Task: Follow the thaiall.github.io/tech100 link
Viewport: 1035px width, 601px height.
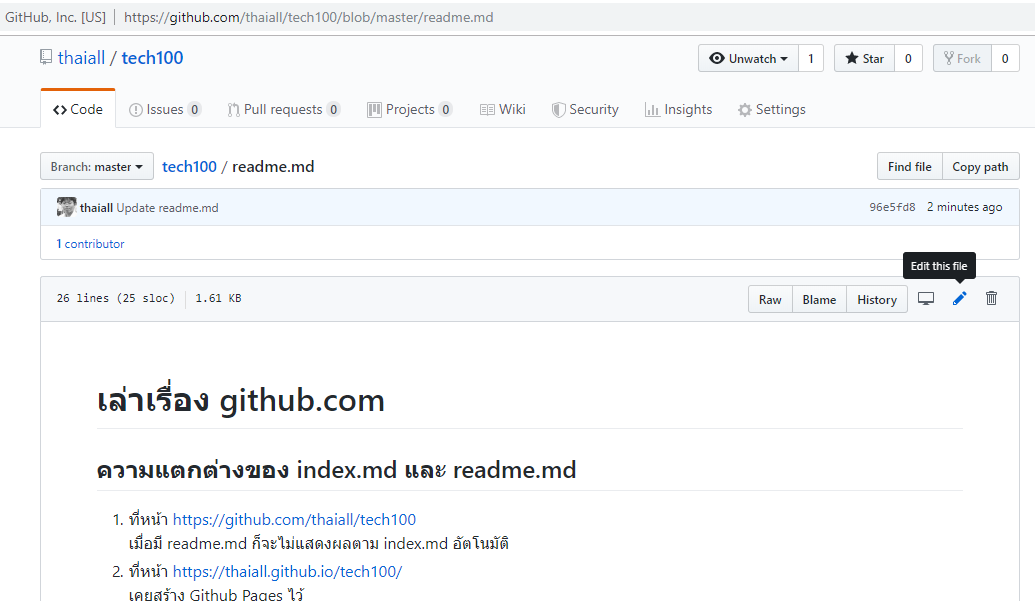Action: [x=287, y=572]
